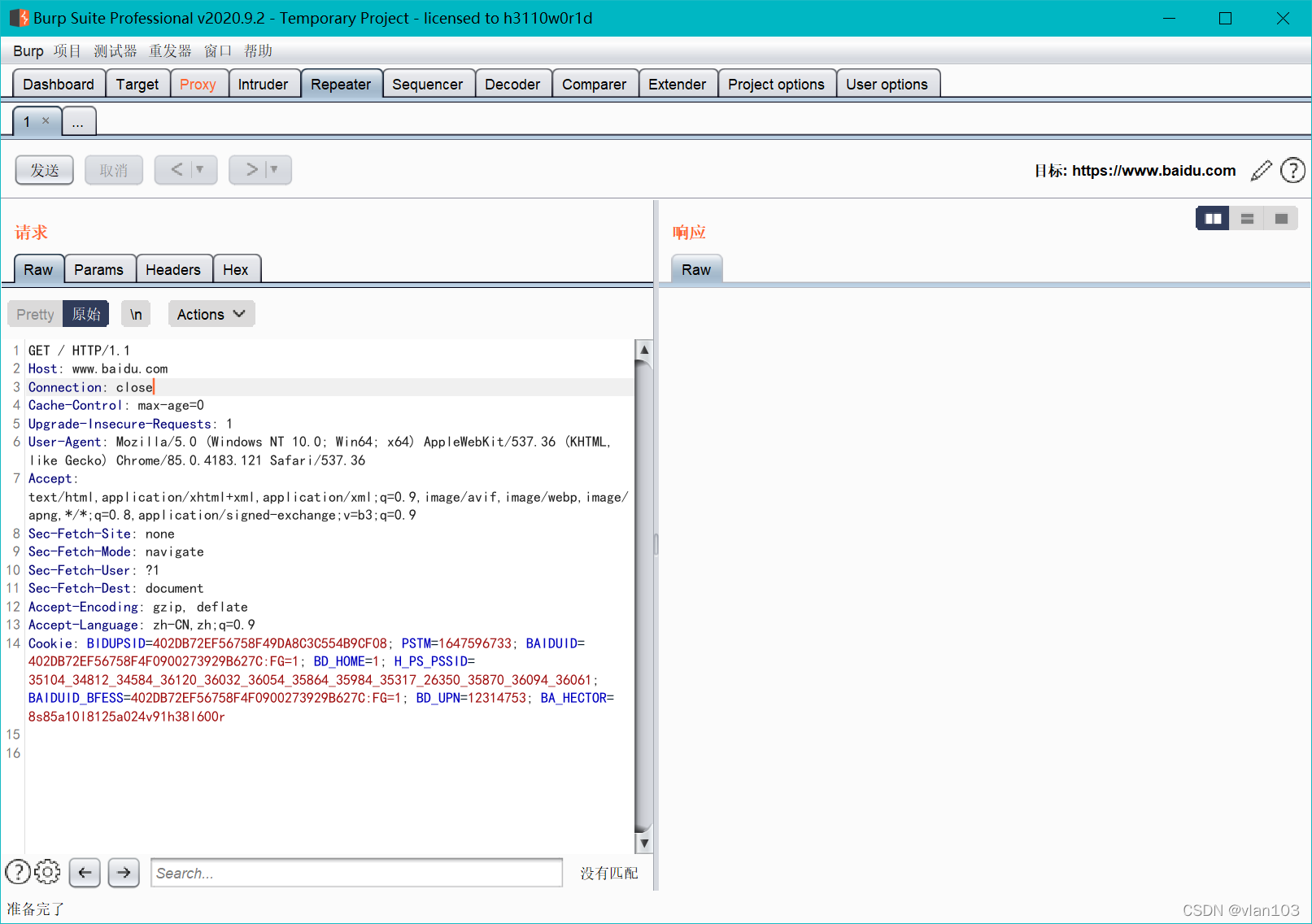Select the response Raw tab
This screenshot has height=924, width=1312.
click(696, 269)
